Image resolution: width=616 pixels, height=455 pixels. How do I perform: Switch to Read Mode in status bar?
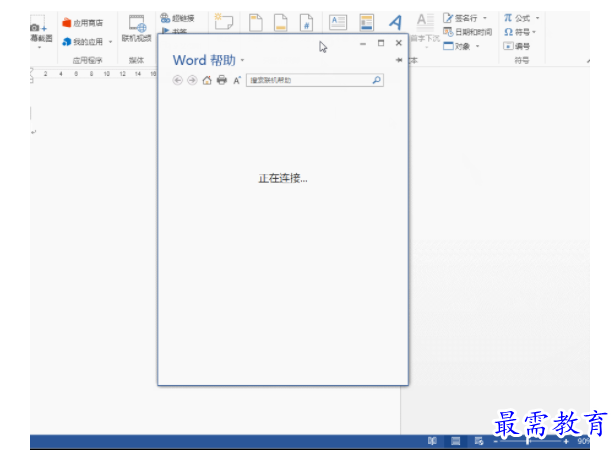(x=432, y=441)
